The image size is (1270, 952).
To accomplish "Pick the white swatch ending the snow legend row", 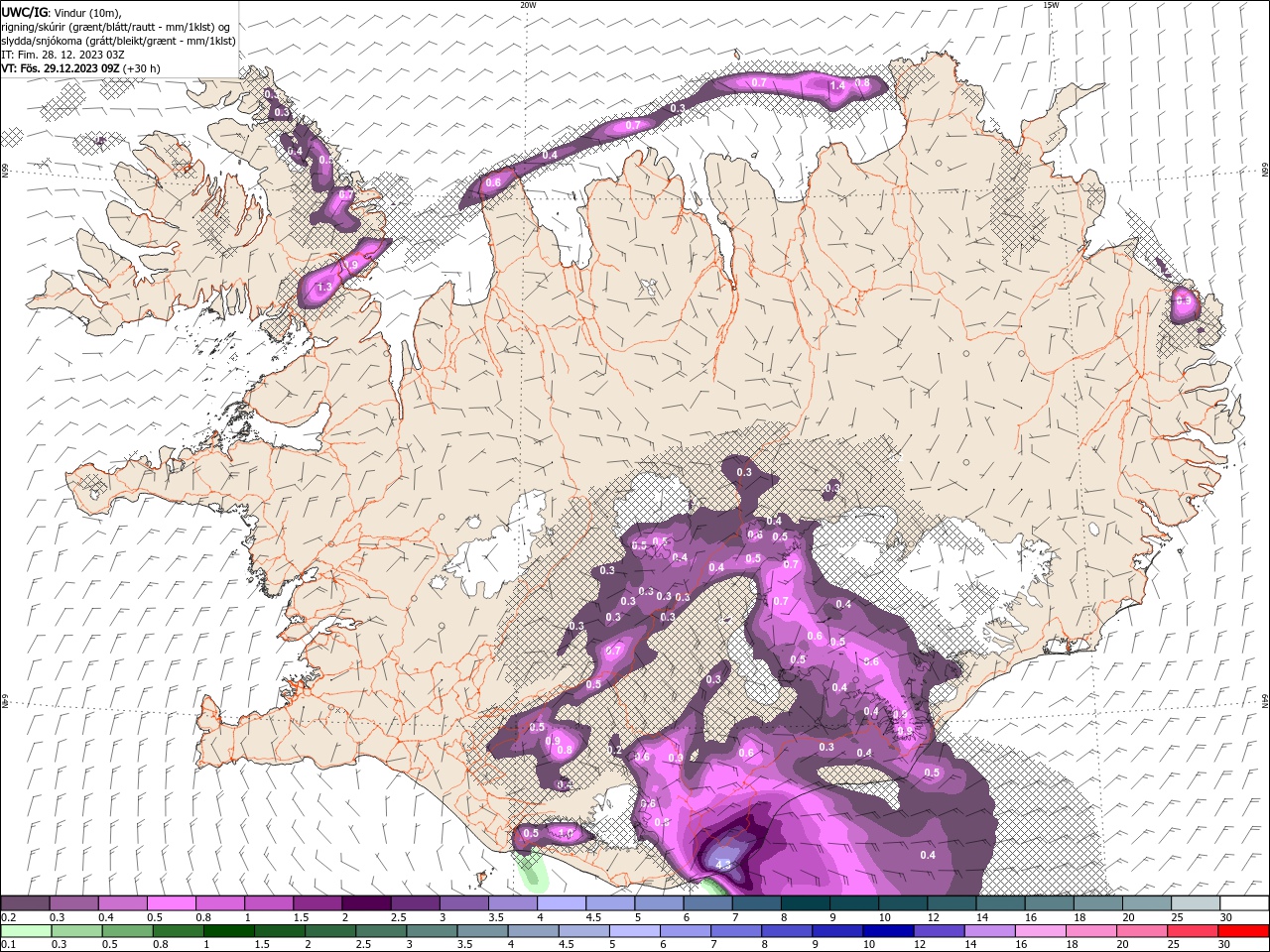I will (x=1244, y=903).
